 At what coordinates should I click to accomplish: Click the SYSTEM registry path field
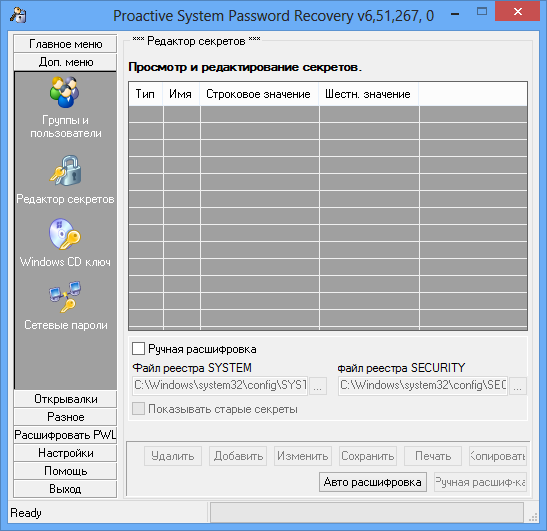pos(220,386)
